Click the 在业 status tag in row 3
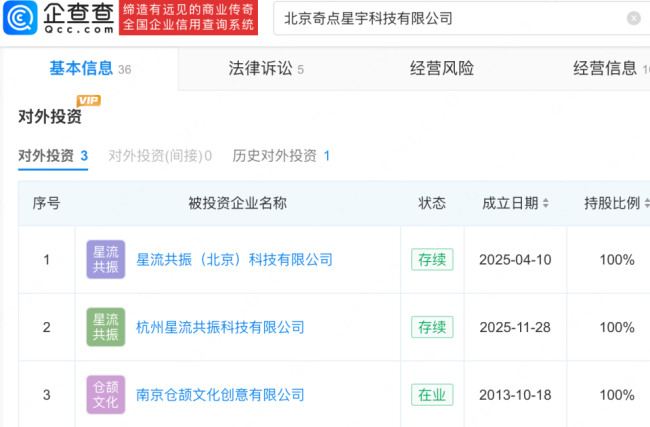 [x=432, y=394]
